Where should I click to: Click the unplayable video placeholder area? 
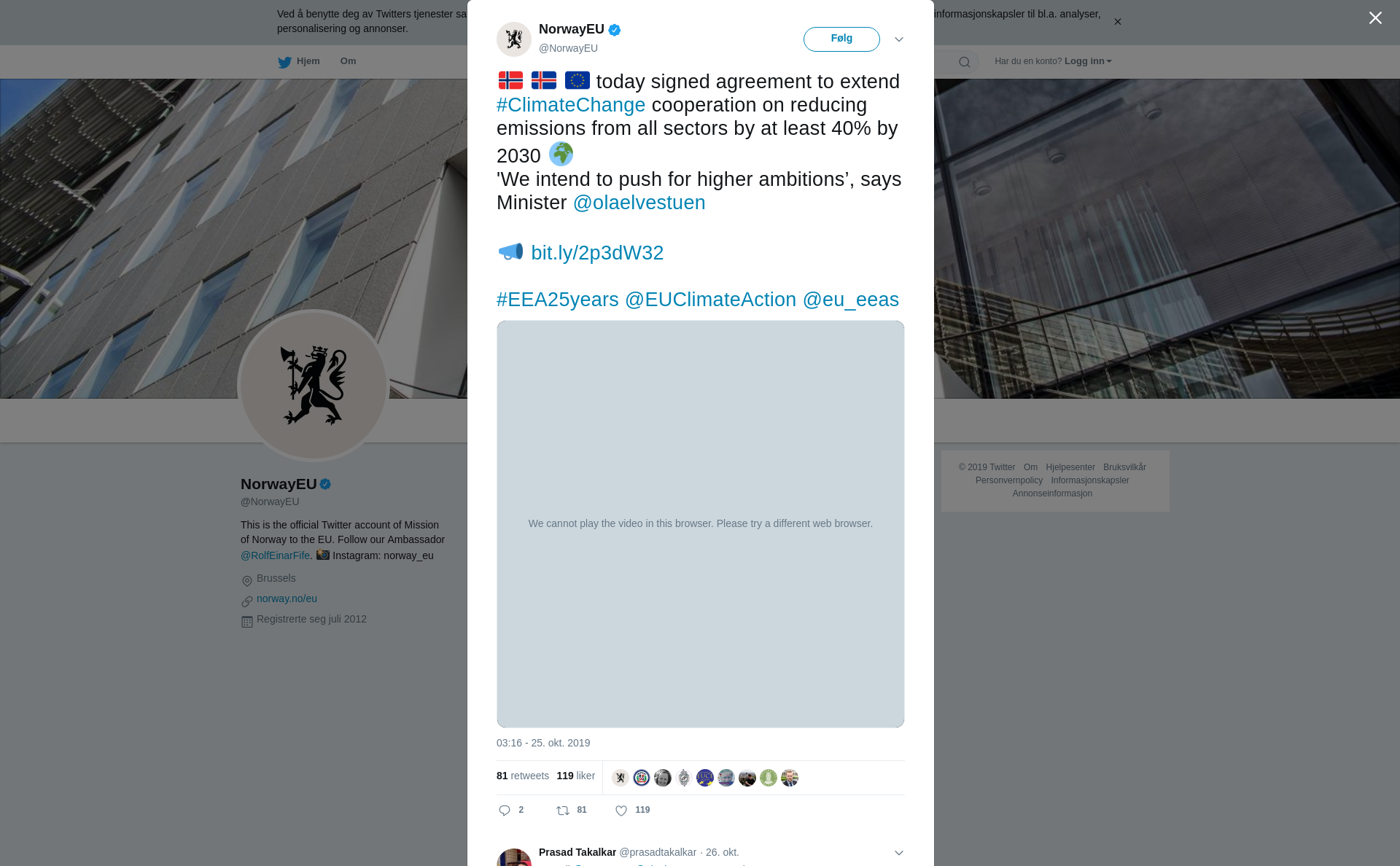(x=701, y=524)
